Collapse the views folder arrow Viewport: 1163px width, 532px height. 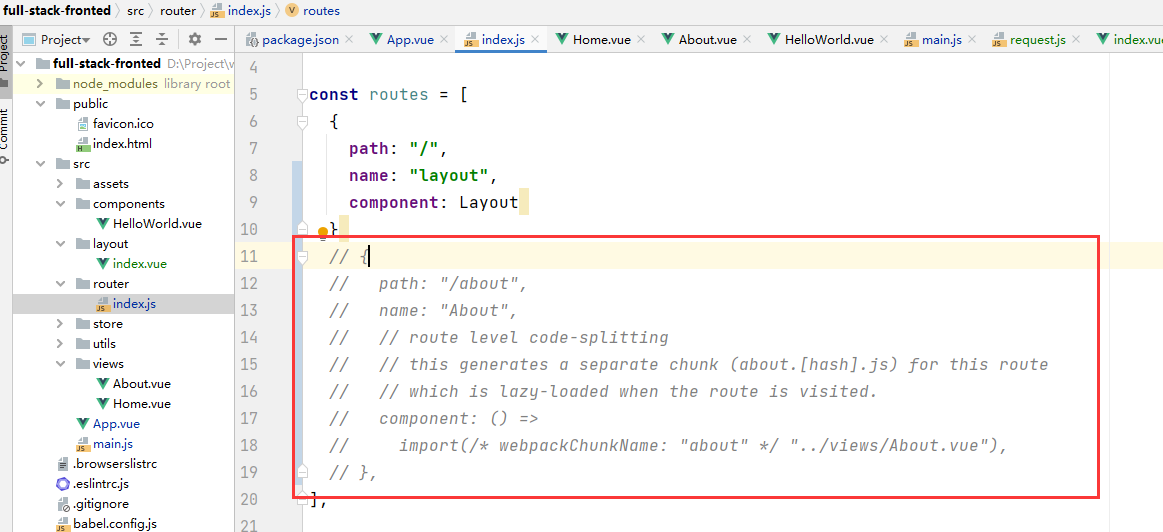[60, 364]
